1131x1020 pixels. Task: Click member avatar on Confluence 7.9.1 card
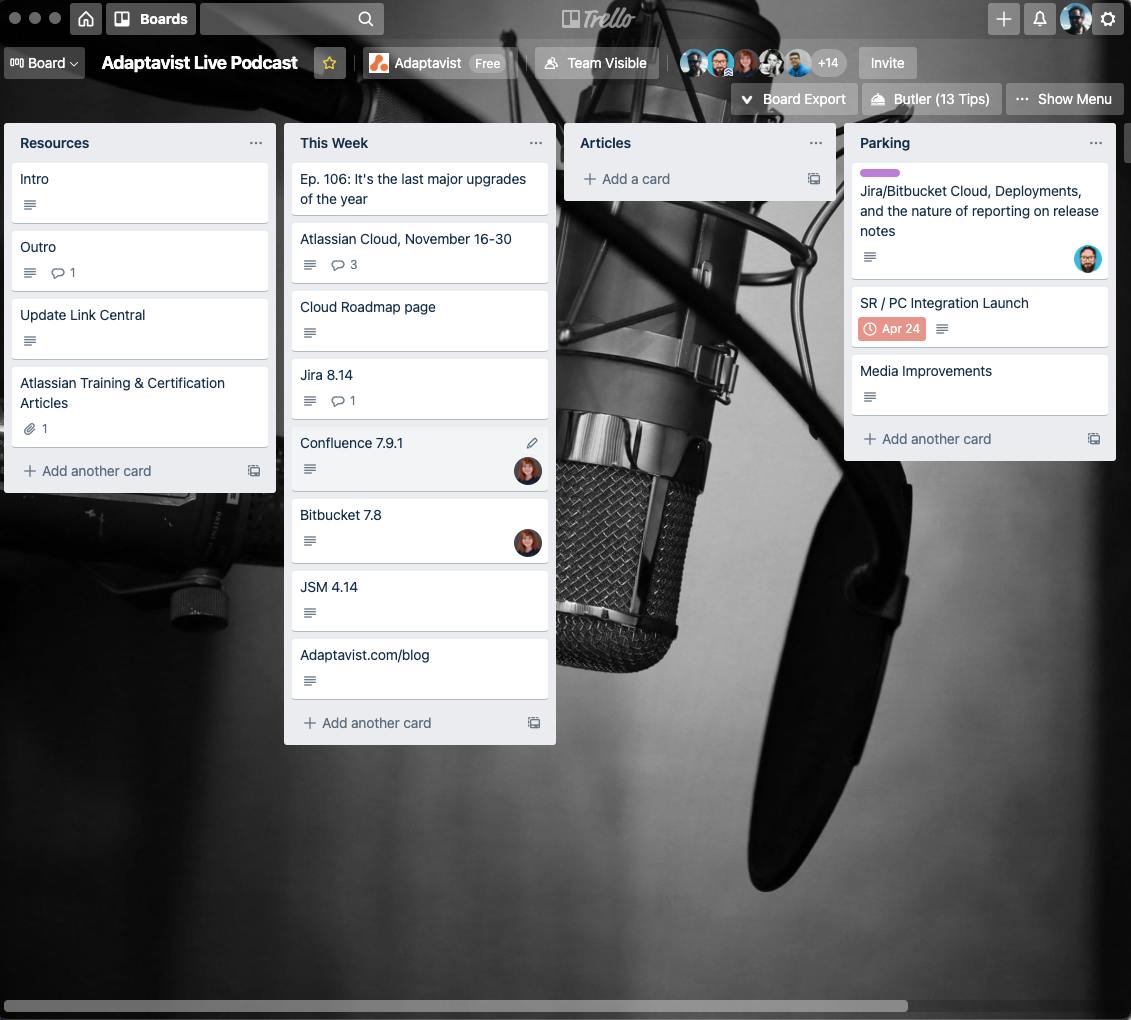[527, 471]
